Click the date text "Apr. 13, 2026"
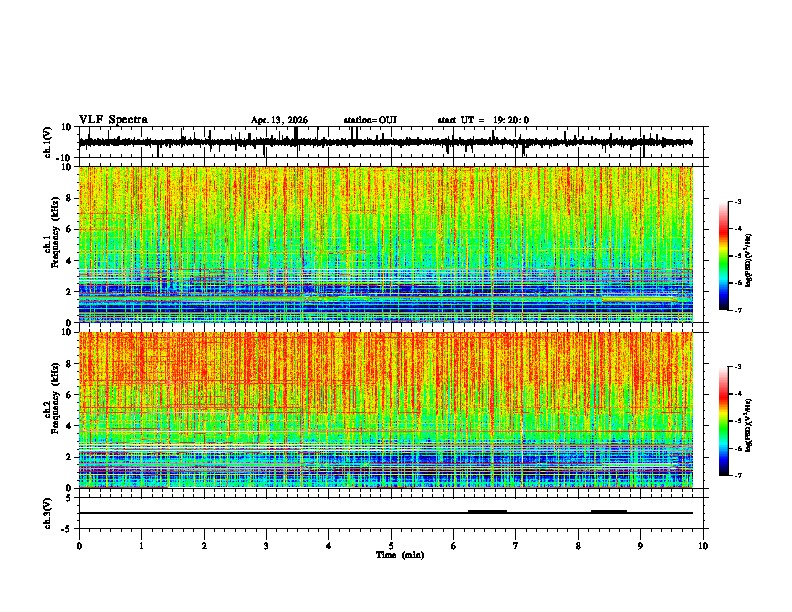The width and height of the screenshot is (792, 612). [x=279, y=120]
